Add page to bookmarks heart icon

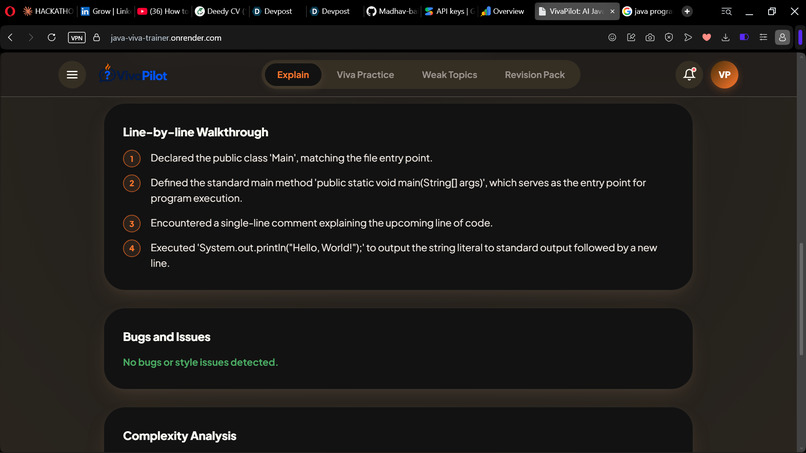(x=707, y=37)
